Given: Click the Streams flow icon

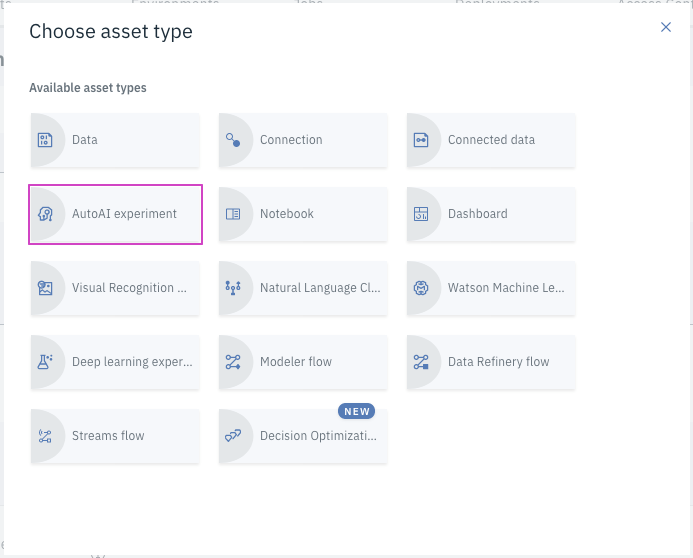Looking at the screenshot, I should point(45,436).
